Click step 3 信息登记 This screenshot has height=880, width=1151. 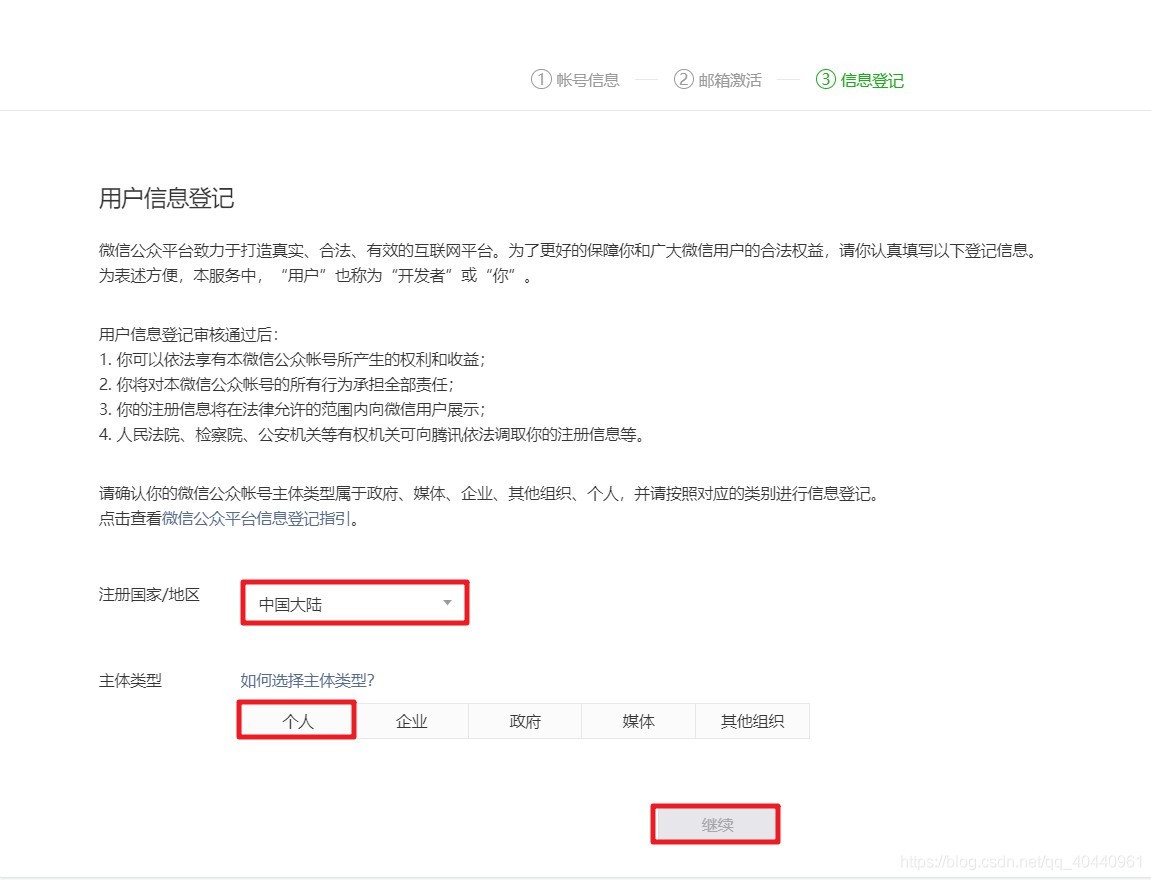pos(860,79)
